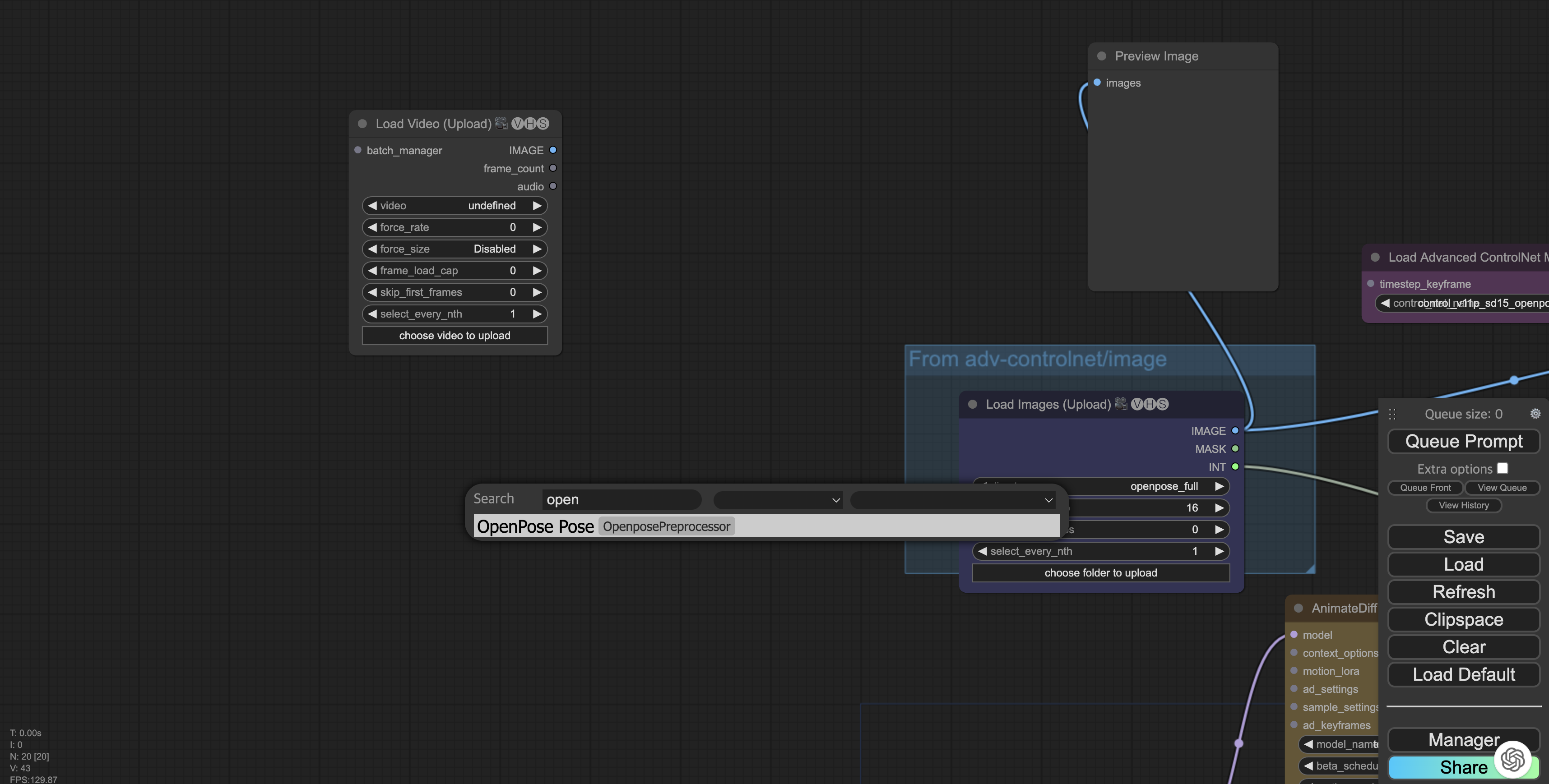Increase select_every_nth on Load Video node
Image resolution: width=1549 pixels, height=784 pixels.
[537, 314]
